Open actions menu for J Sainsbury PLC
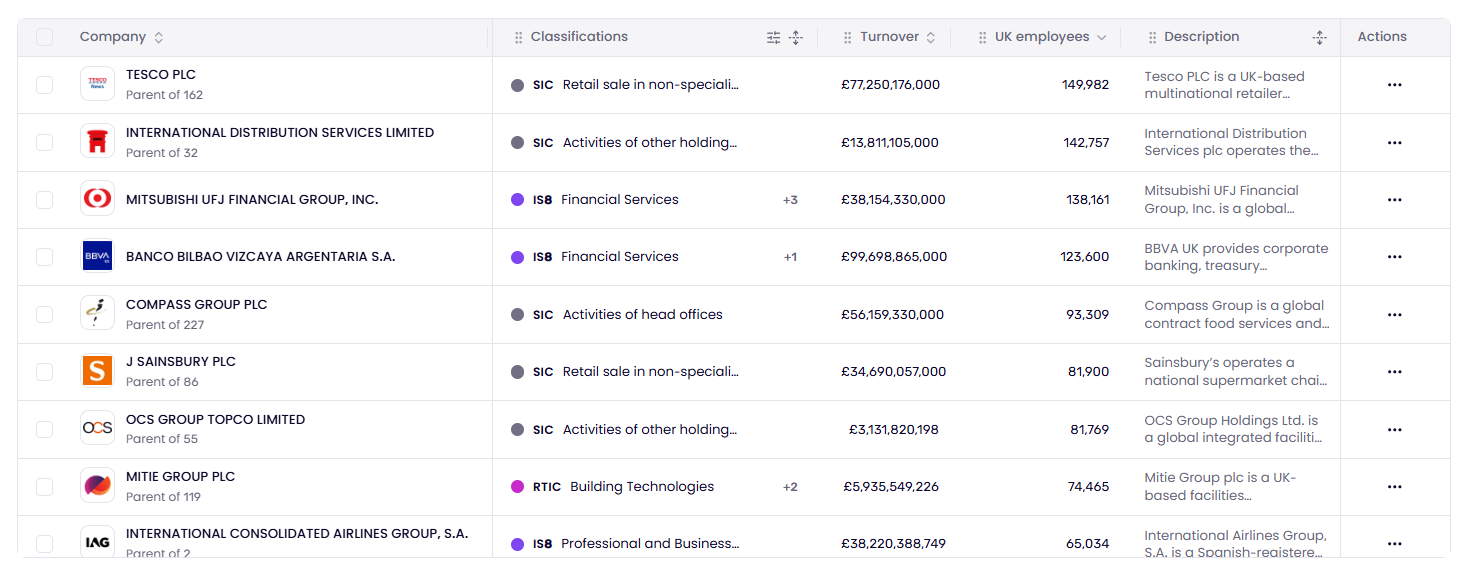Viewport: 1469px width, 575px height. pos(1394,372)
